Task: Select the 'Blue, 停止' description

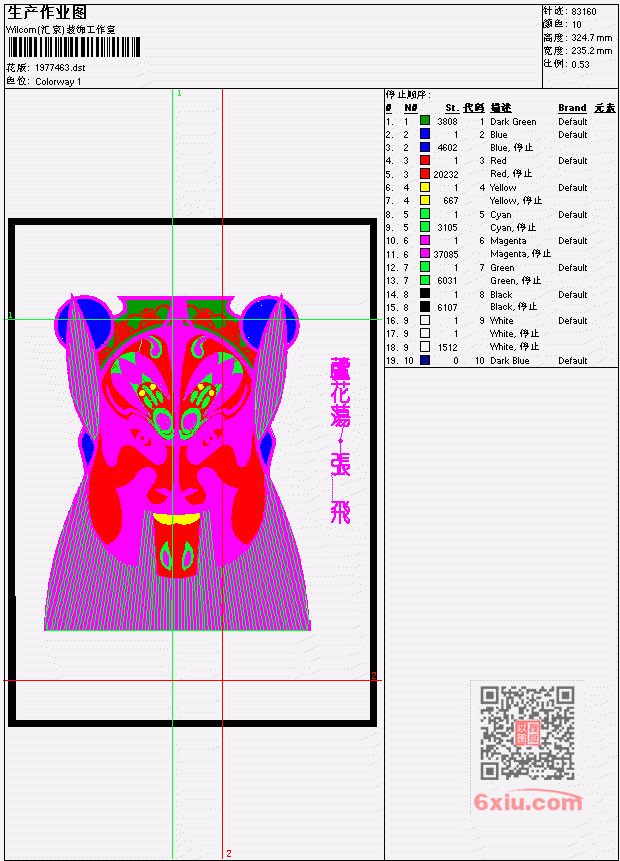Action: [x=511, y=148]
